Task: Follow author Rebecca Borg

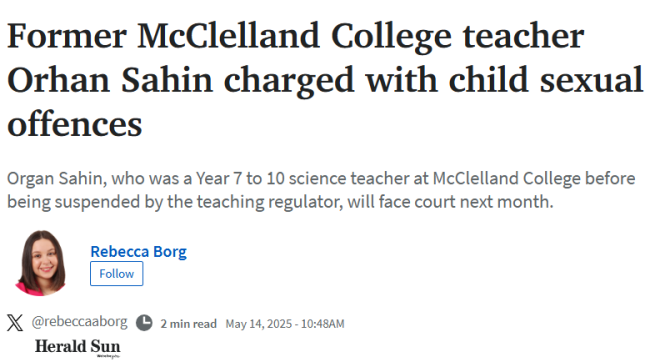Action: click(x=116, y=274)
